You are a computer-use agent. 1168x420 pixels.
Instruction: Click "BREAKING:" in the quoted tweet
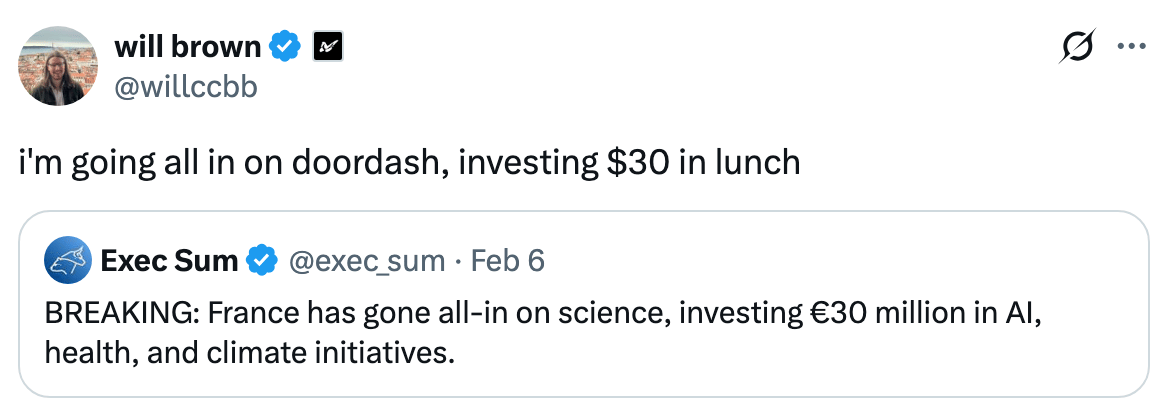pos(111,315)
